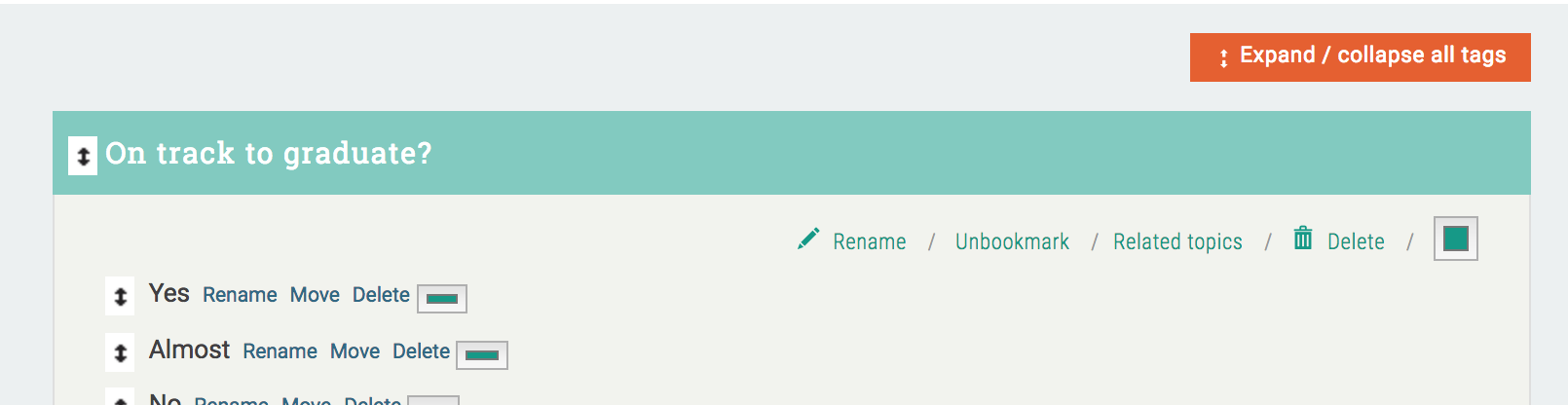Rename the 'On track to graduate?' topic
This screenshot has height=405, width=1568.
click(869, 241)
